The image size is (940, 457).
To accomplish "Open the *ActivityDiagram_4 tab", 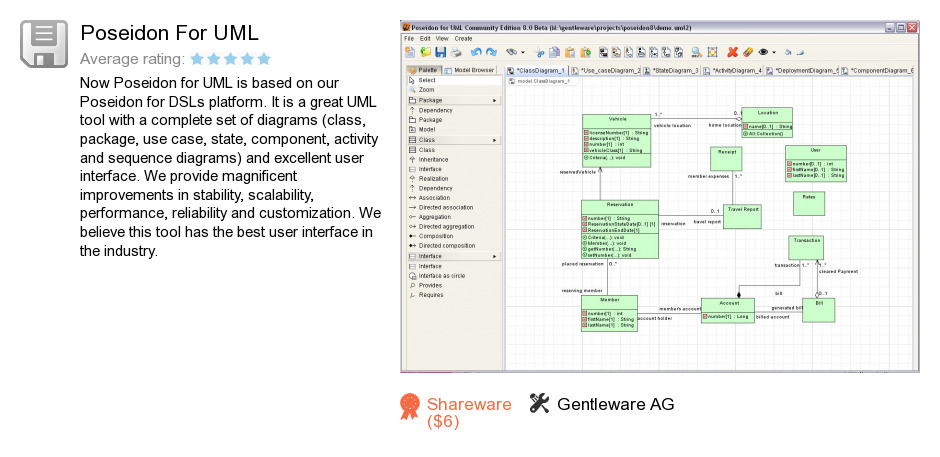I will point(732,70).
